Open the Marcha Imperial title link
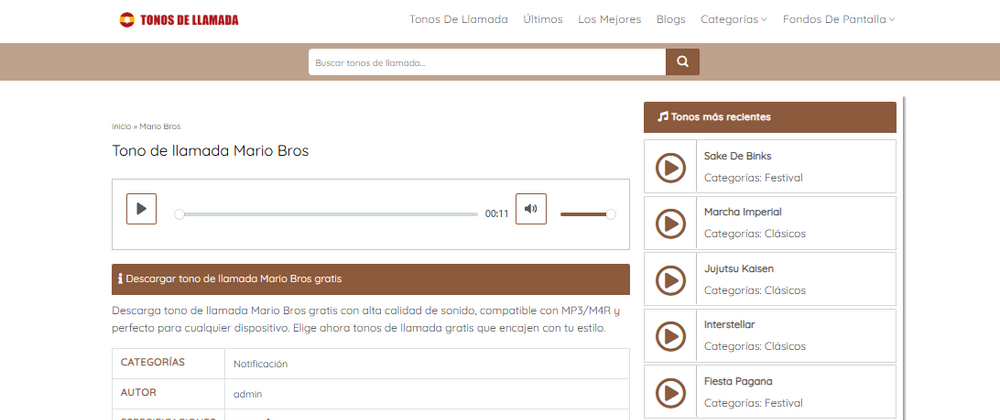The width and height of the screenshot is (1000, 420). point(742,212)
